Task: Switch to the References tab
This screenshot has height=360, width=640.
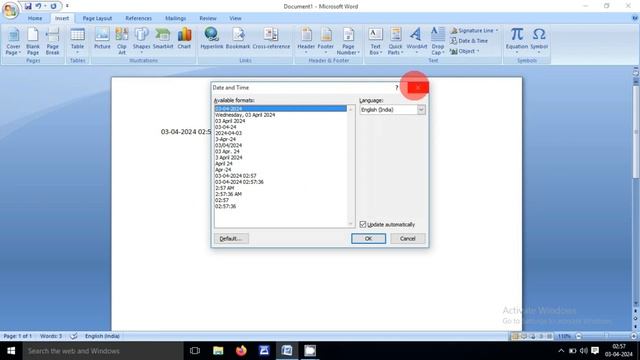Action: [x=138, y=18]
